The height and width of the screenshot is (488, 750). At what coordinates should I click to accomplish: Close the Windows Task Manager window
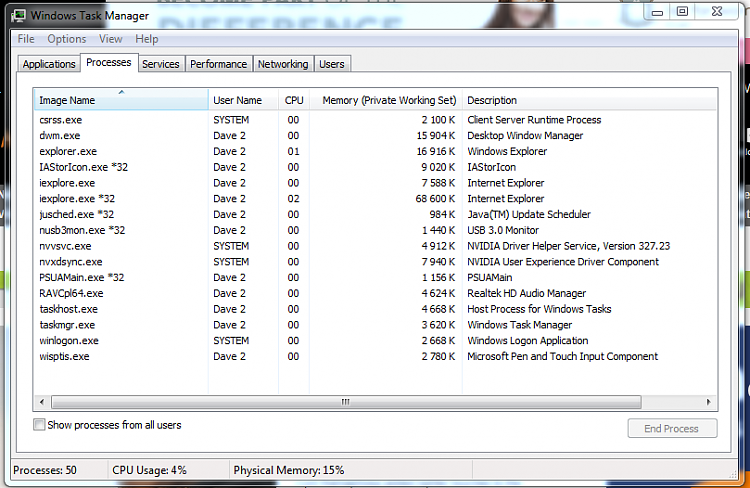click(717, 11)
